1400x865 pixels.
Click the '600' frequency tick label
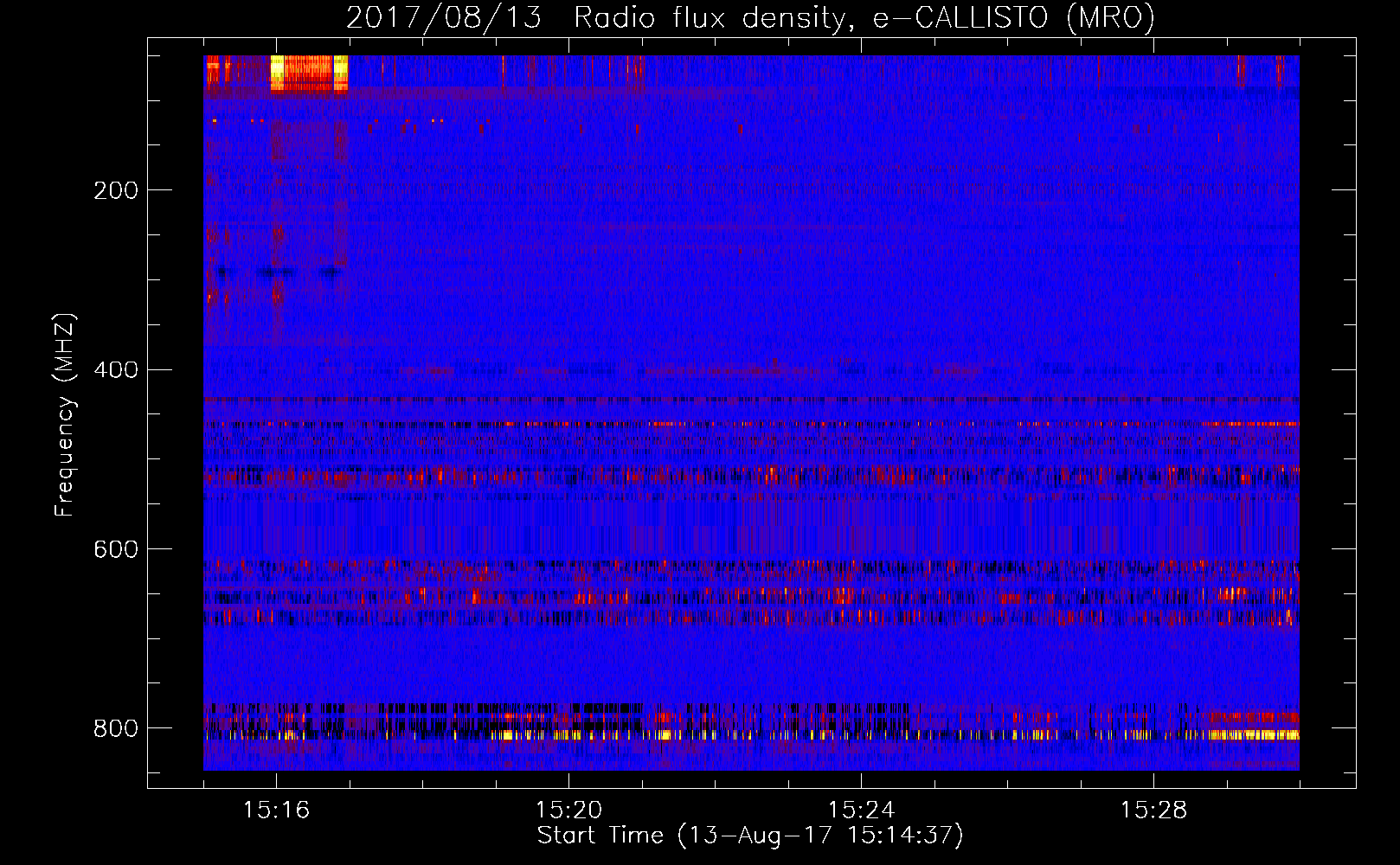point(116,550)
